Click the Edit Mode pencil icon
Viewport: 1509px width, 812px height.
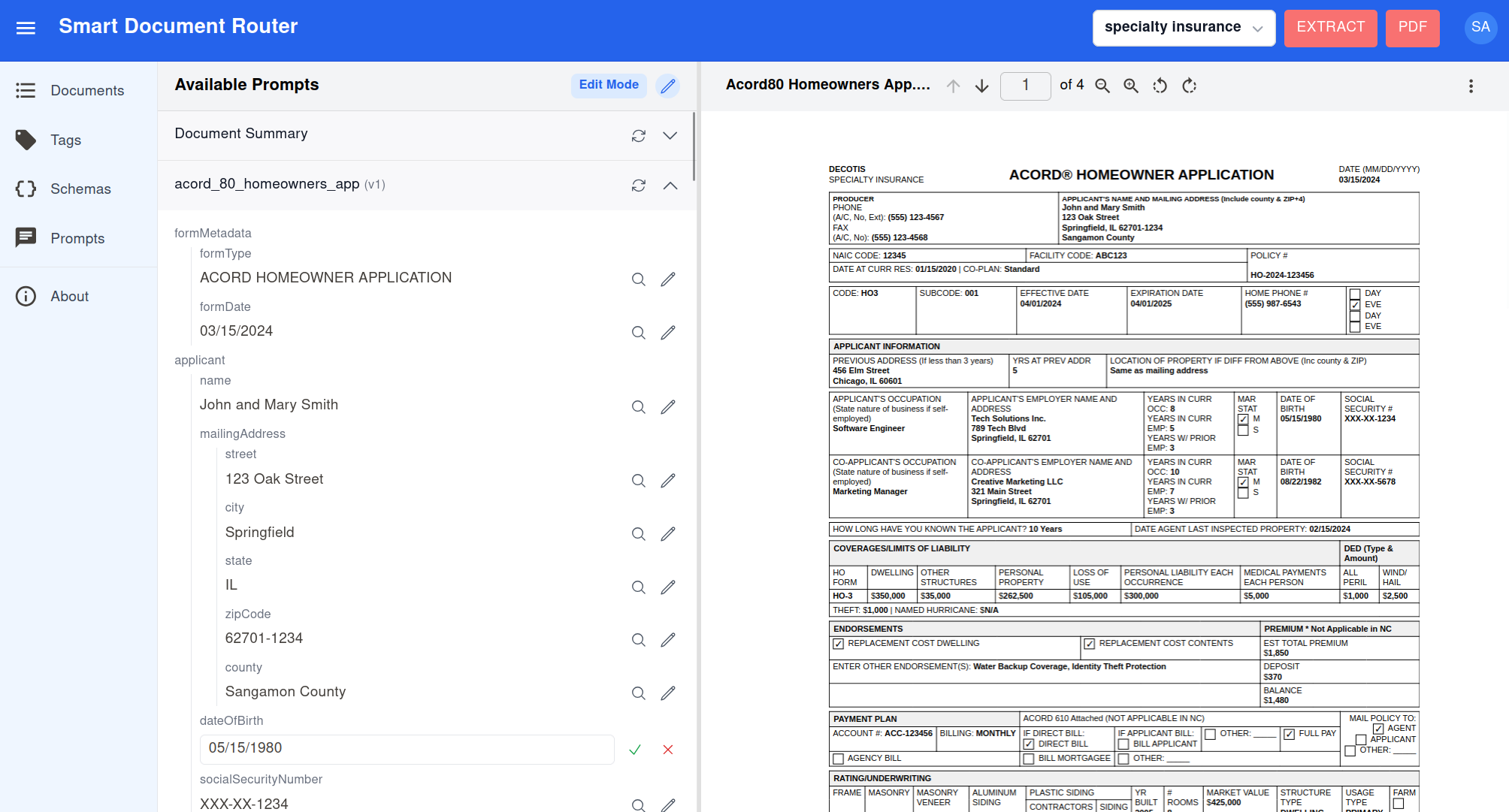(667, 86)
